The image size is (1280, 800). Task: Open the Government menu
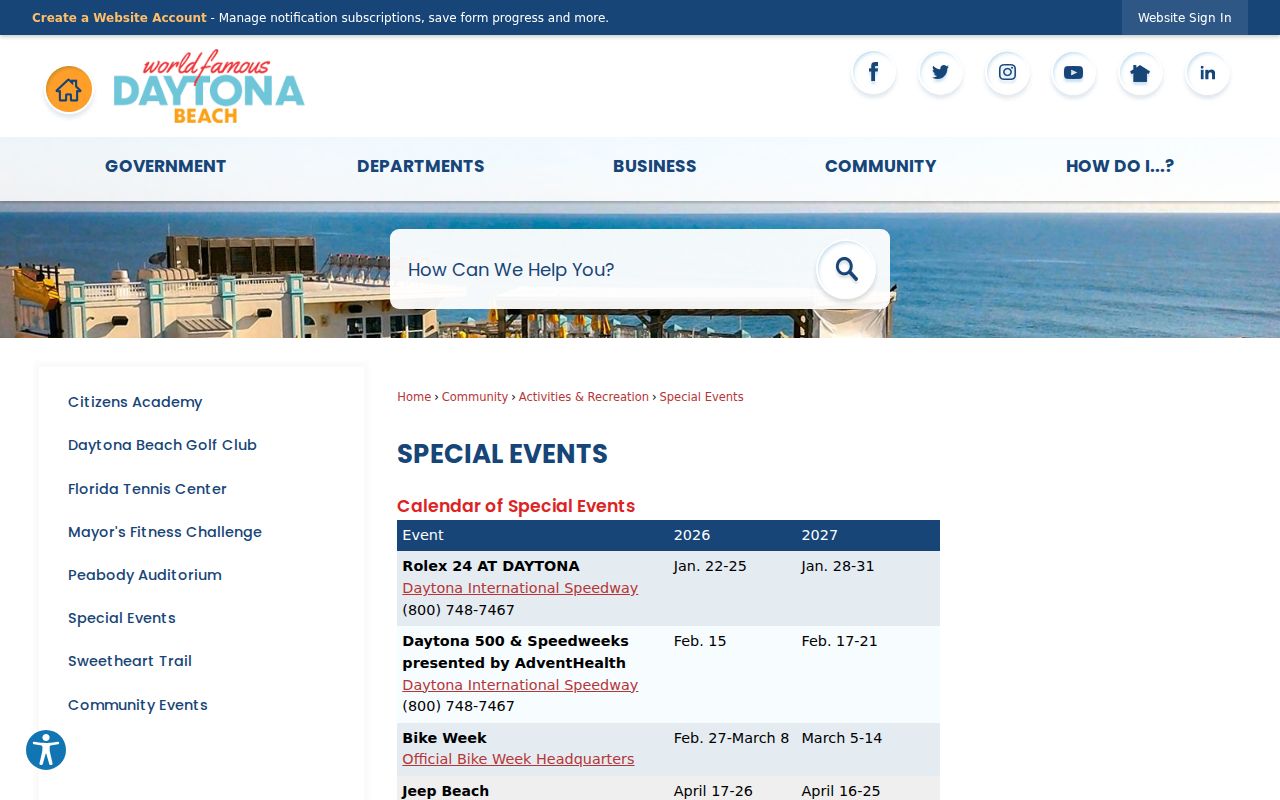[166, 166]
